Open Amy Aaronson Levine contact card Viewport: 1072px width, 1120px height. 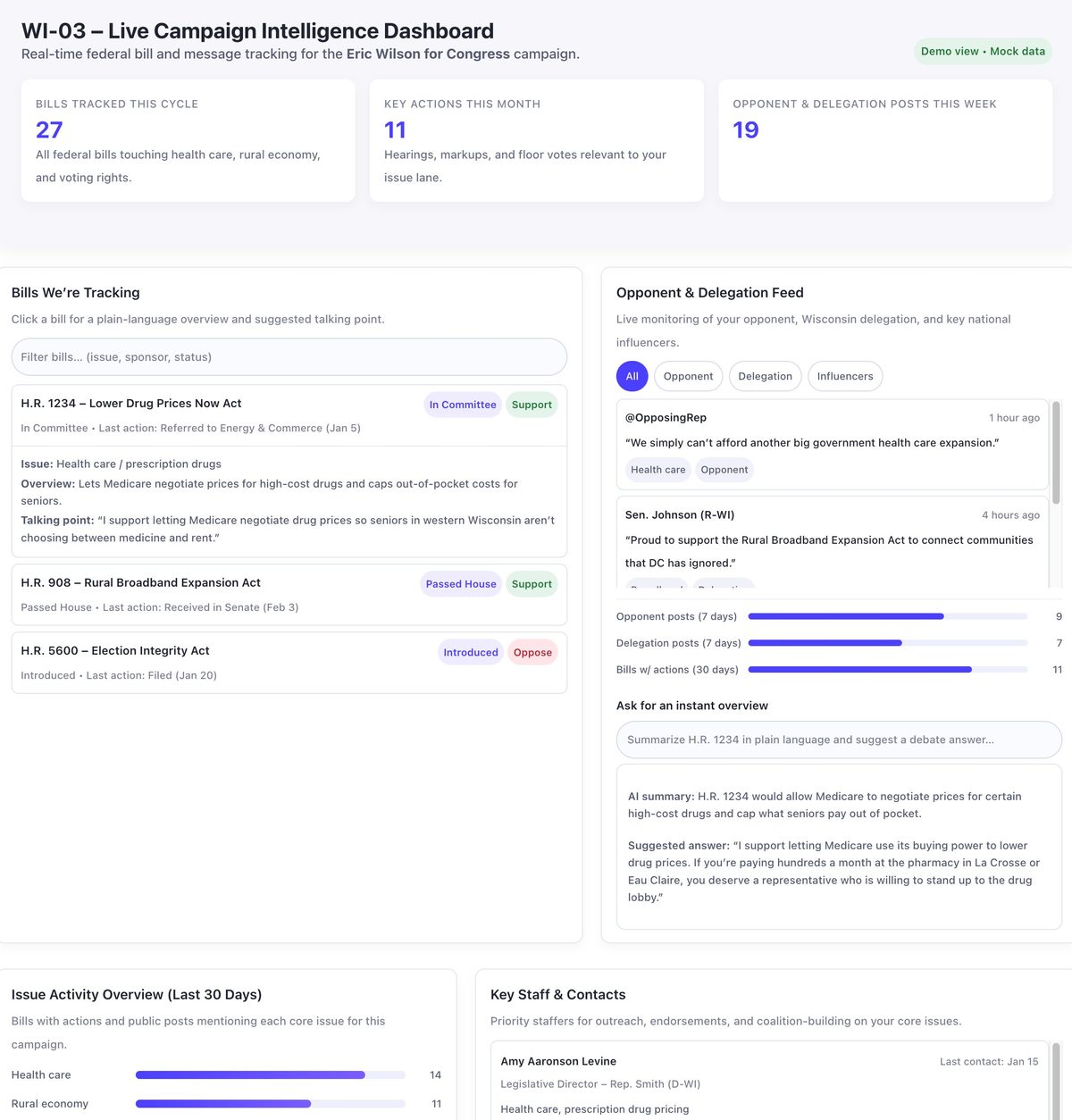coord(769,1081)
